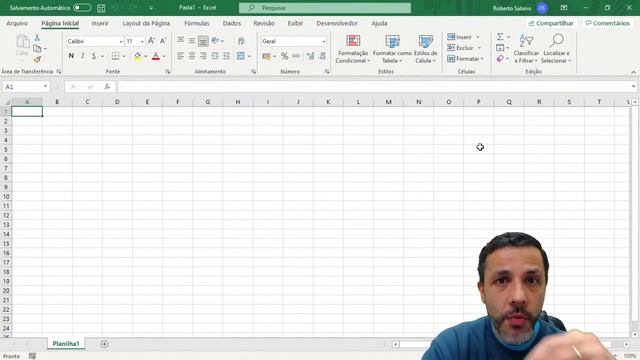
Task: Collapse the ribbon with the chevron
Action: pyautogui.click(x=633, y=72)
